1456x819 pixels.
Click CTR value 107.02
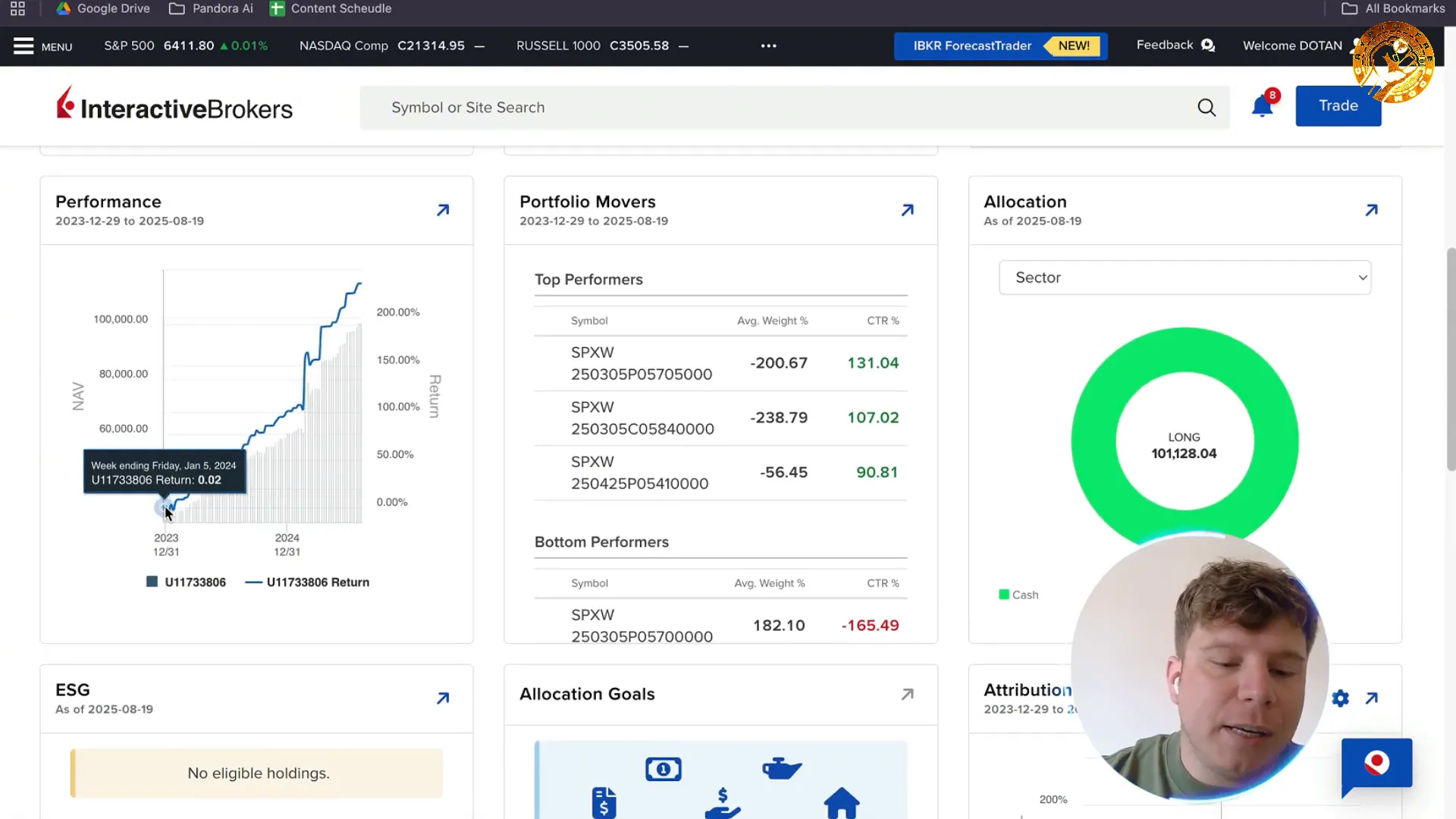tap(873, 418)
